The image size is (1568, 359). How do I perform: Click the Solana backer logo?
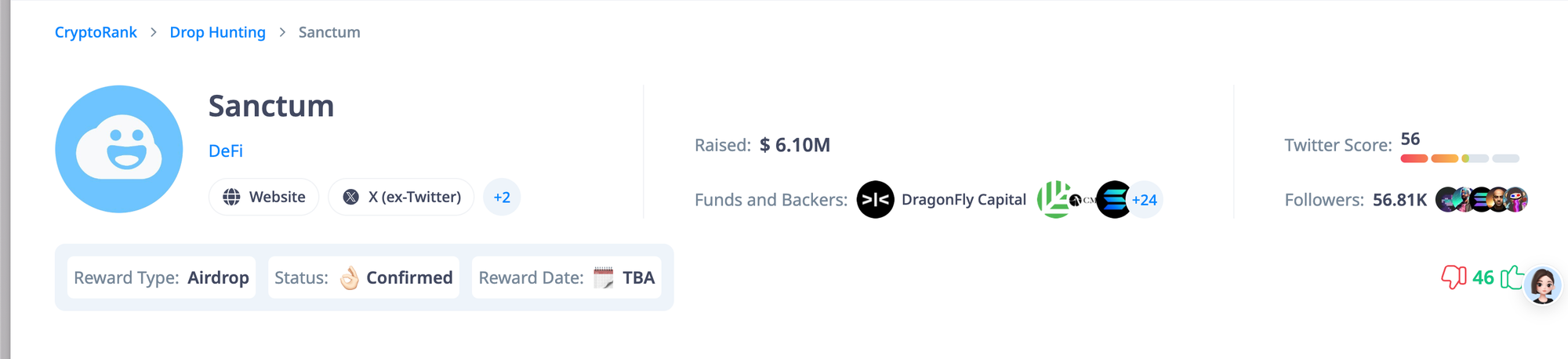[x=1112, y=200]
